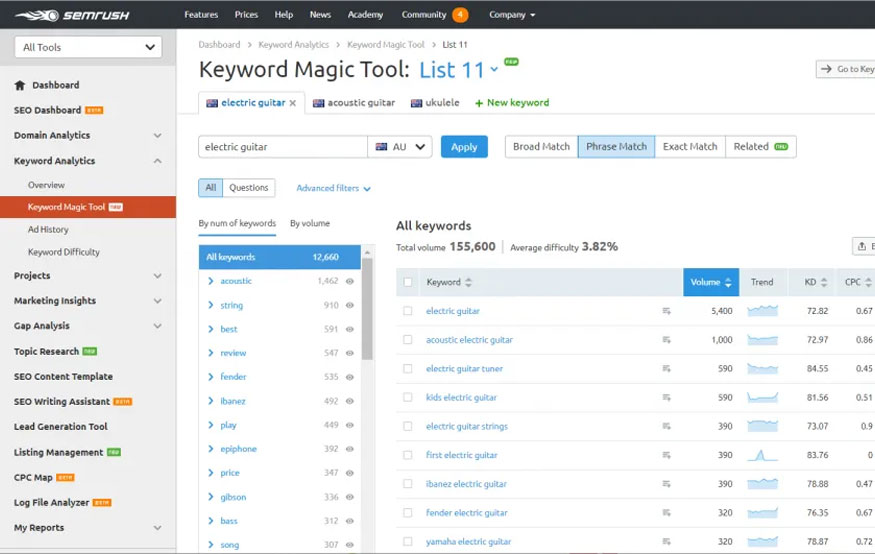Open the electric guitar tuner keyword link
Screen dimensions: 875x554
point(464,369)
